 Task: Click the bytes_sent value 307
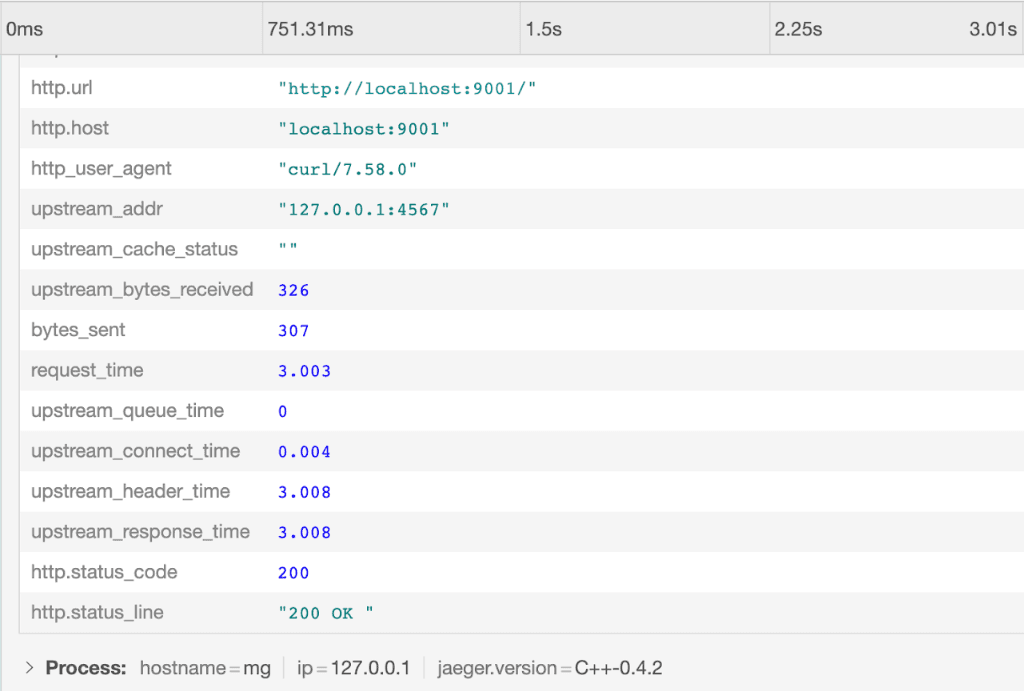(294, 331)
